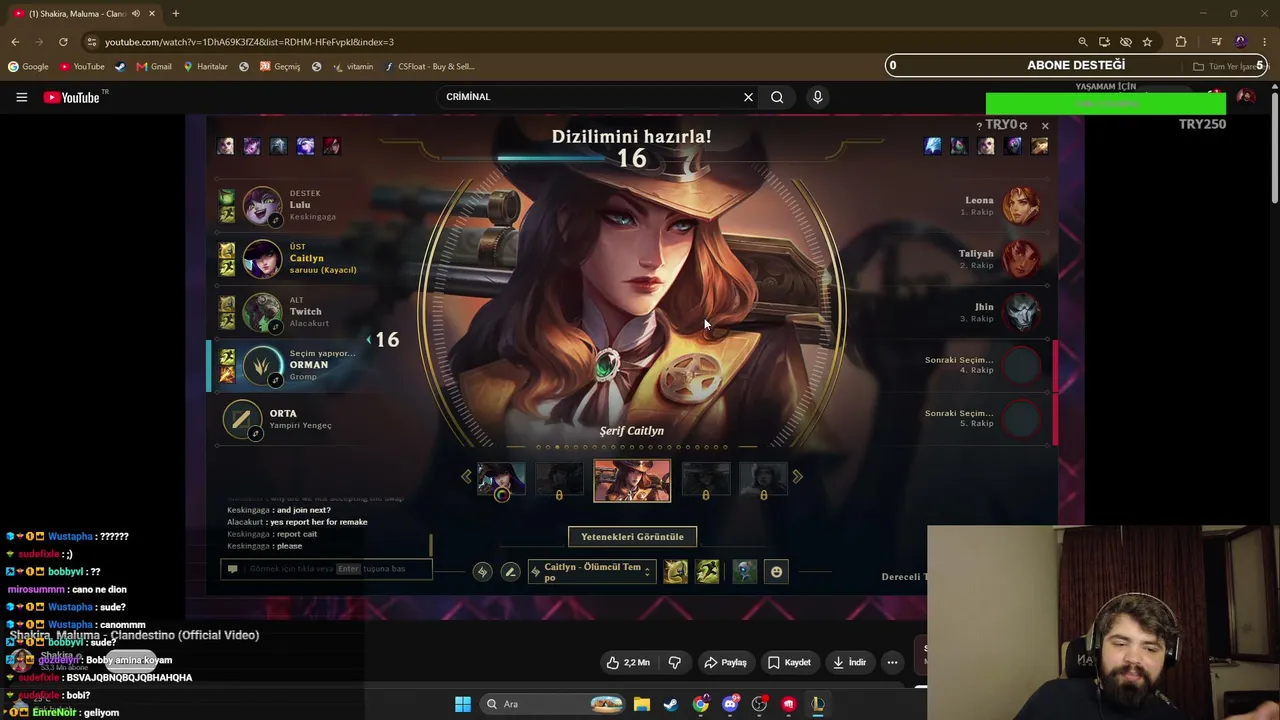1280x720 pixels.
Task: Select the default Caitlyn skin thumbnail
Action: coord(501,481)
